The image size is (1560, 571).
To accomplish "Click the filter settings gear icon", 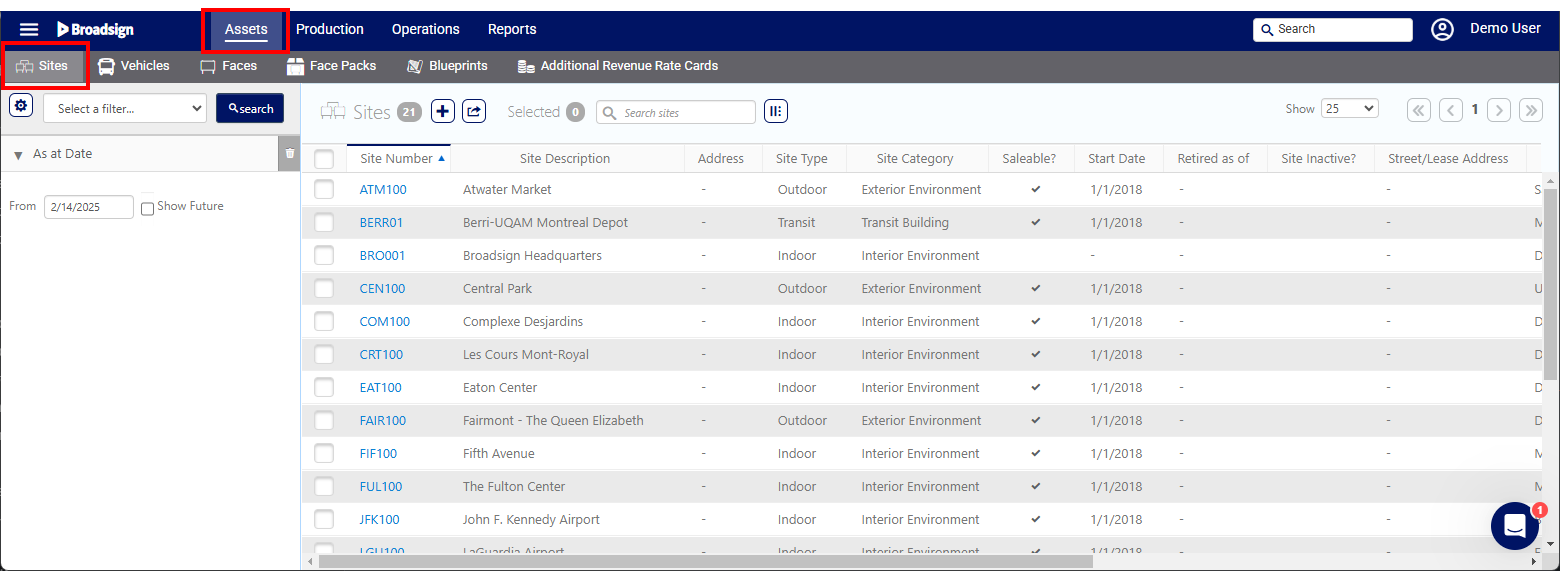I will coord(21,105).
